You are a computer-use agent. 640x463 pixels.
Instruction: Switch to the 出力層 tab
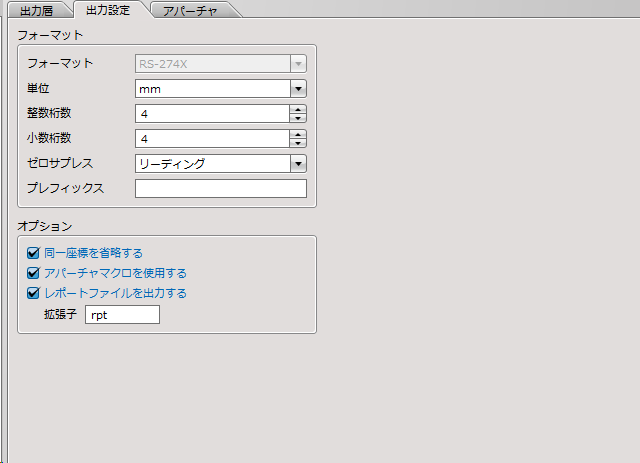click(x=38, y=10)
